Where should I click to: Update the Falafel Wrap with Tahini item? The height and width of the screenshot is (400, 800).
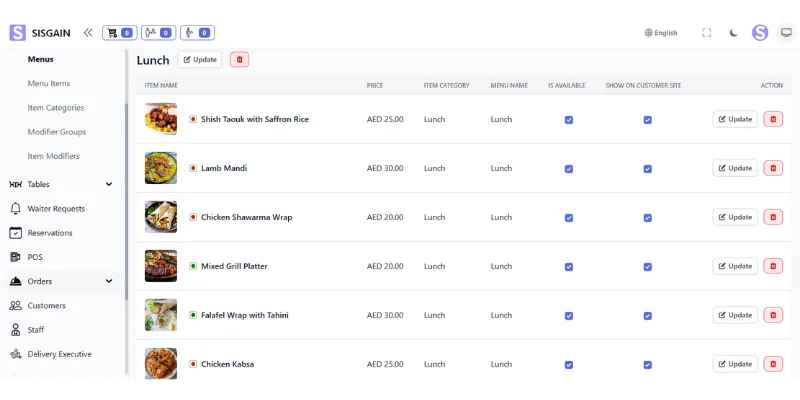click(735, 315)
